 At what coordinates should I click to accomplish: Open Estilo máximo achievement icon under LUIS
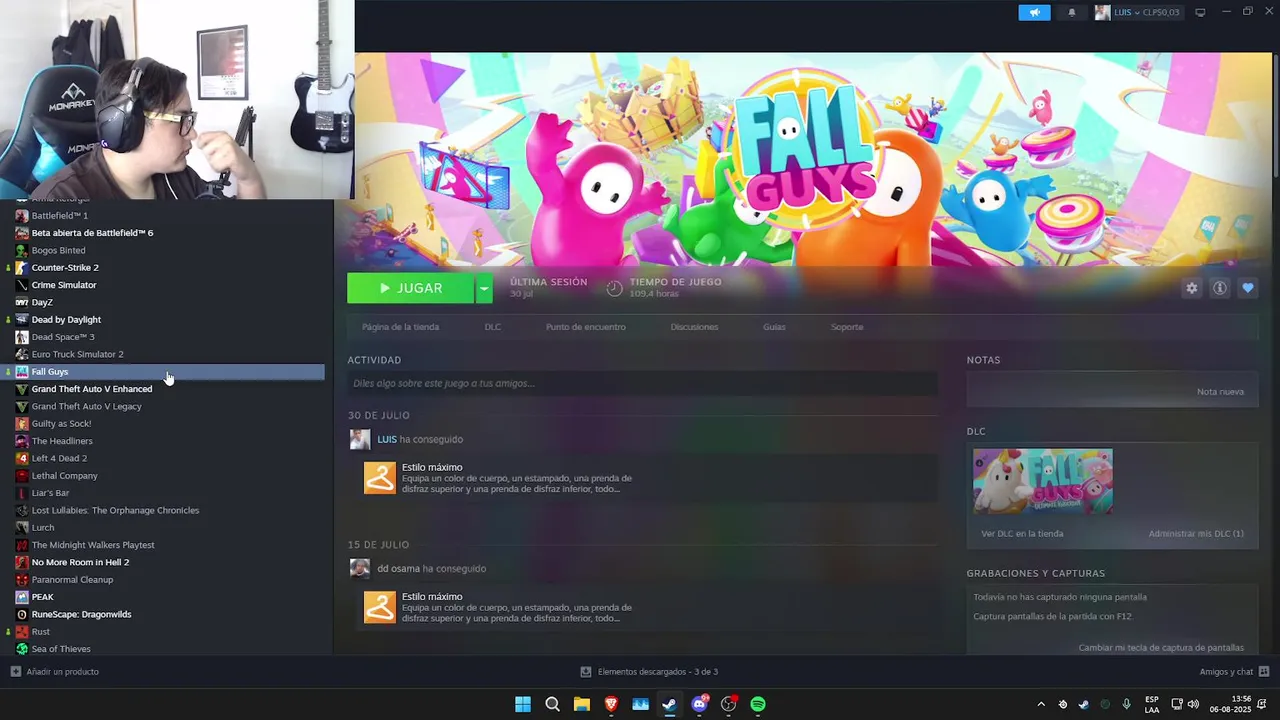(379, 478)
